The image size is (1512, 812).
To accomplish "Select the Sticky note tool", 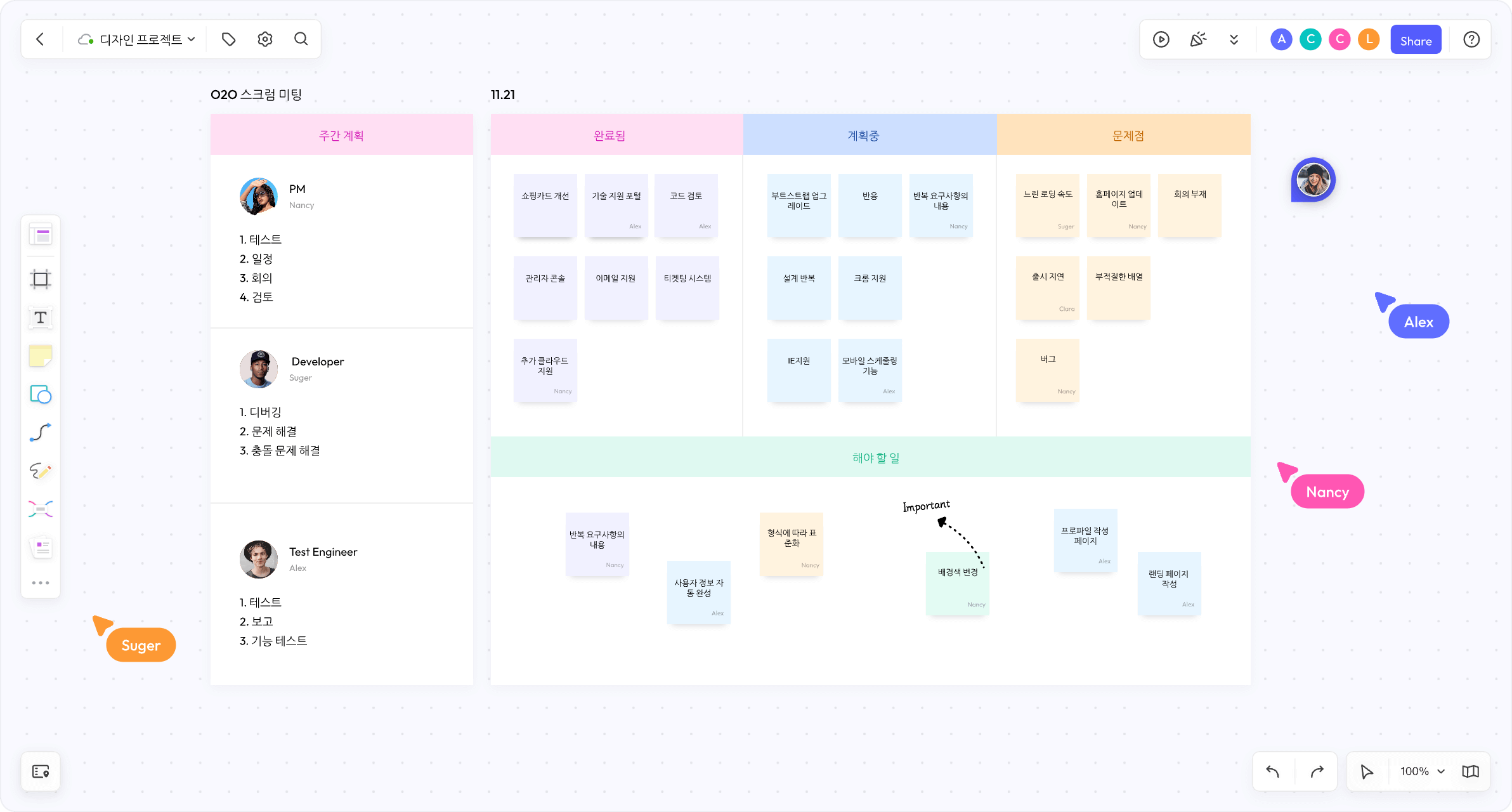I will tap(41, 355).
